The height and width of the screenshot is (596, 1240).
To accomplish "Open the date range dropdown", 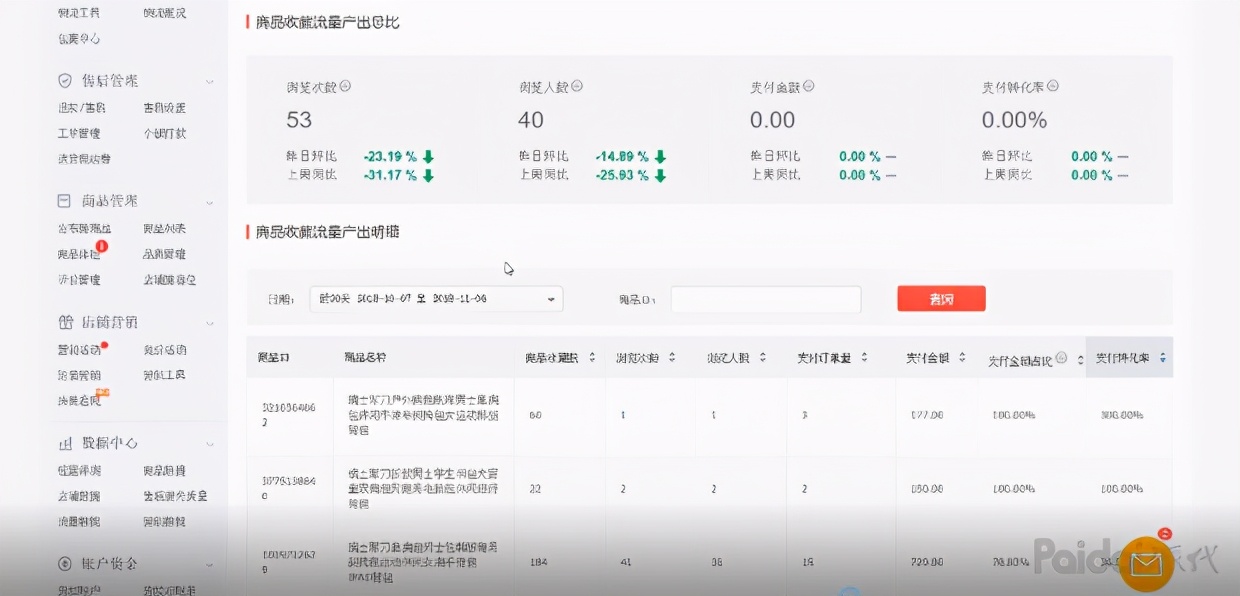I will coord(549,298).
